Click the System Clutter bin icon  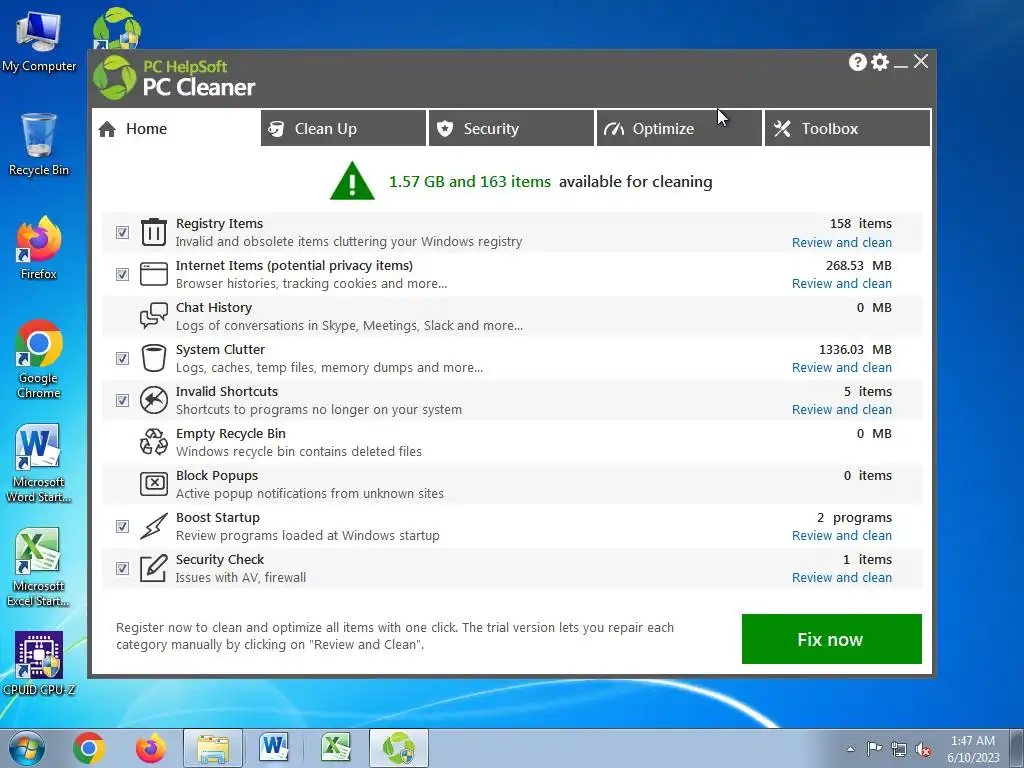coord(153,358)
